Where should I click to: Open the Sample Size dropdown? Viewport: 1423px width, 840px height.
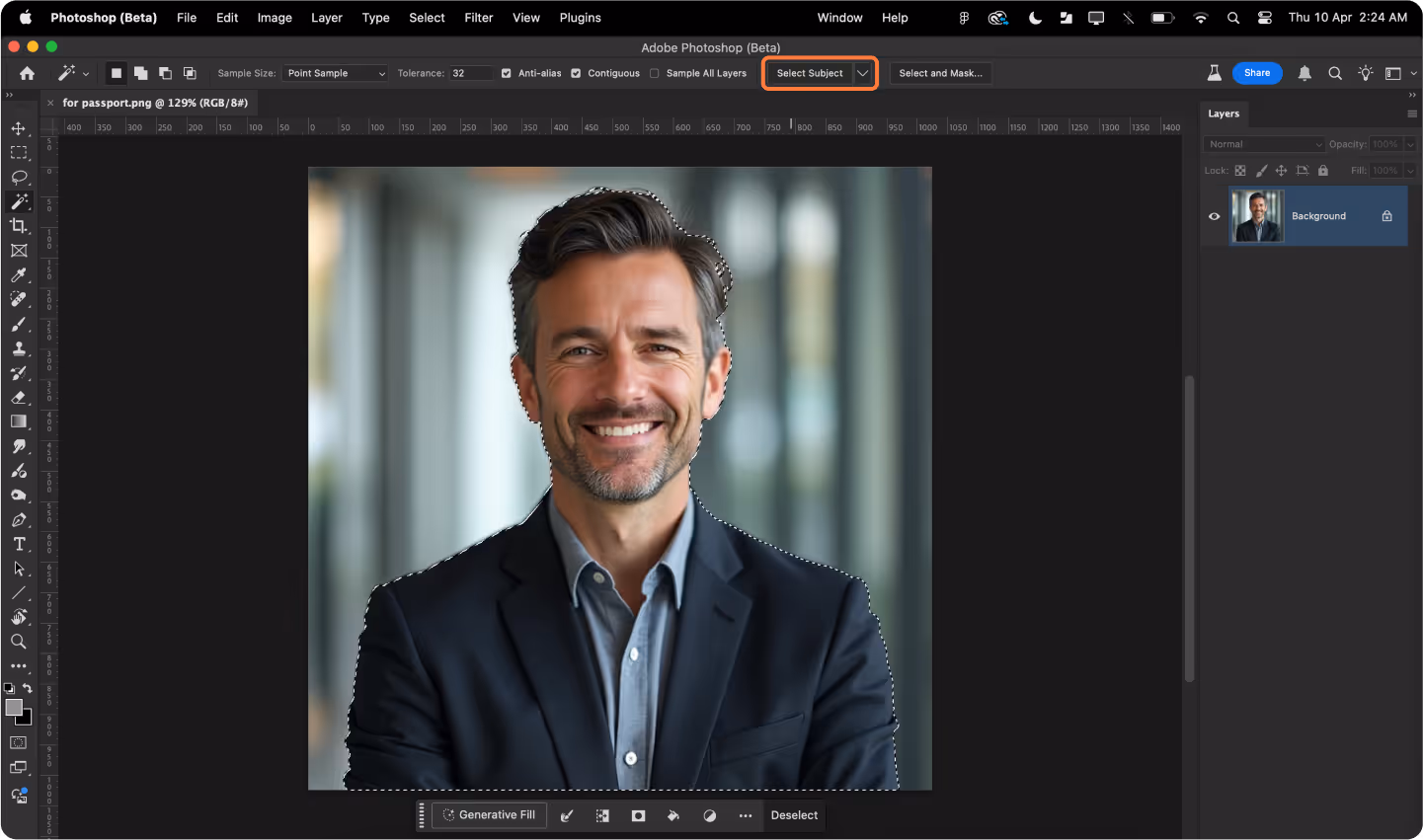click(x=335, y=73)
